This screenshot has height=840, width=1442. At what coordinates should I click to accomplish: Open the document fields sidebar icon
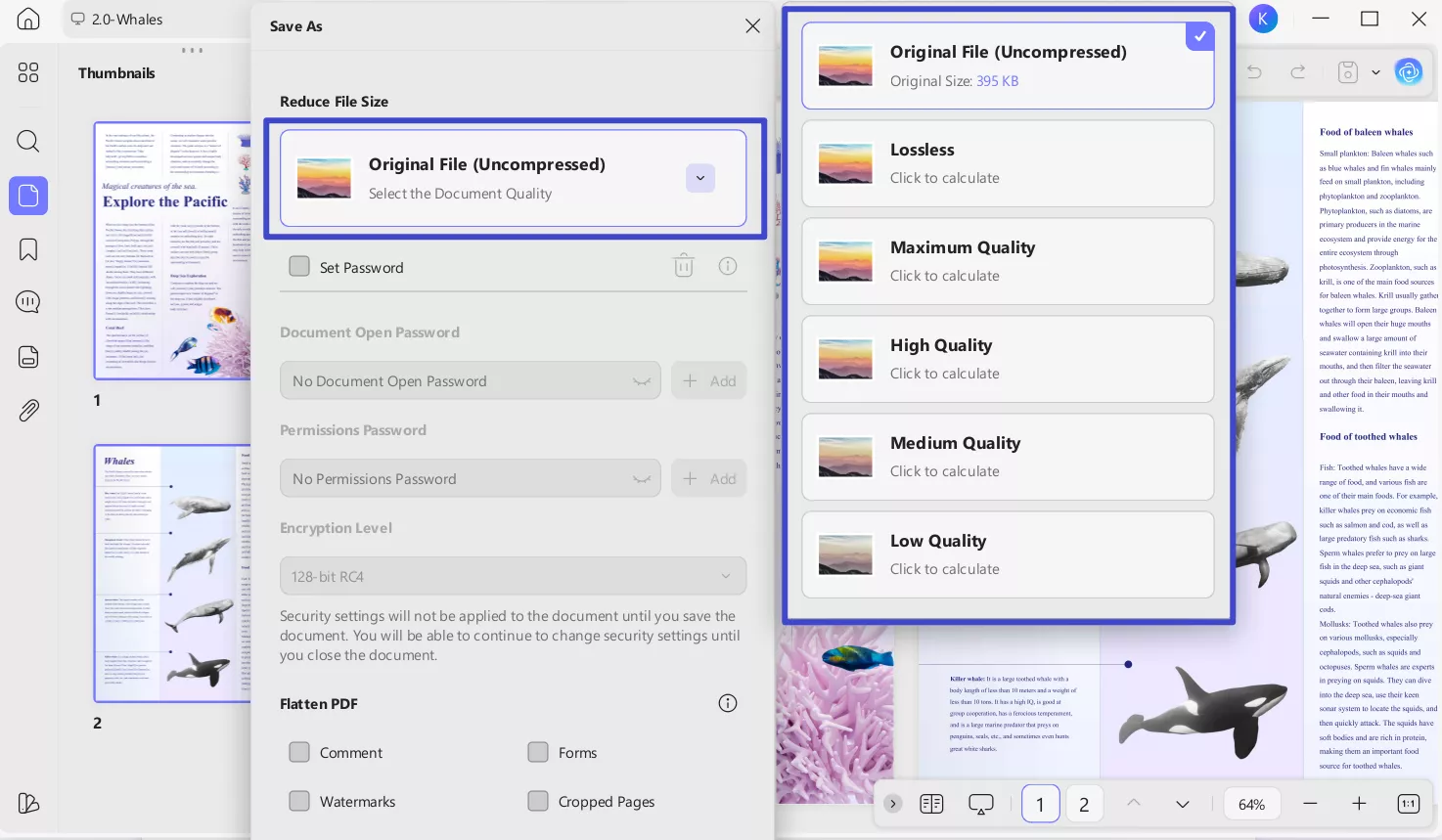[28, 357]
